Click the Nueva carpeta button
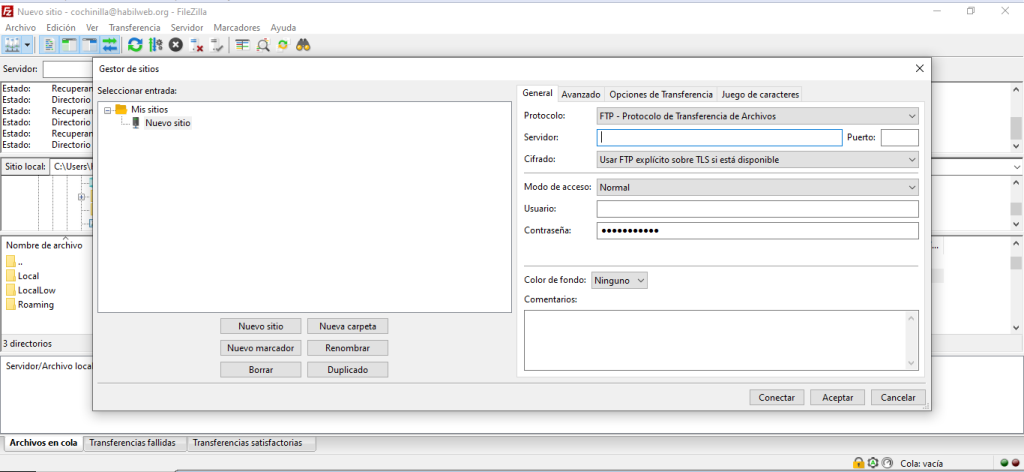Image resolution: width=1024 pixels, height=472 pixels. click(x=347, y=326)
